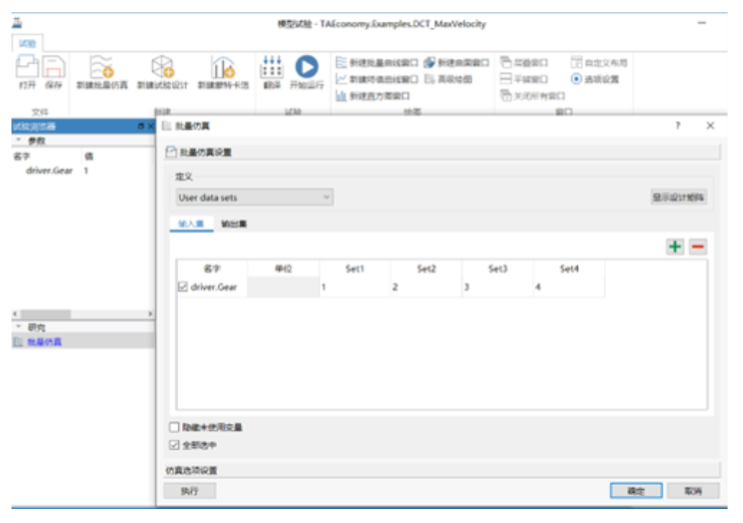743x523 pixels.
Task: Click the 执行 (Execute) button
Action: tap(190, 491)
